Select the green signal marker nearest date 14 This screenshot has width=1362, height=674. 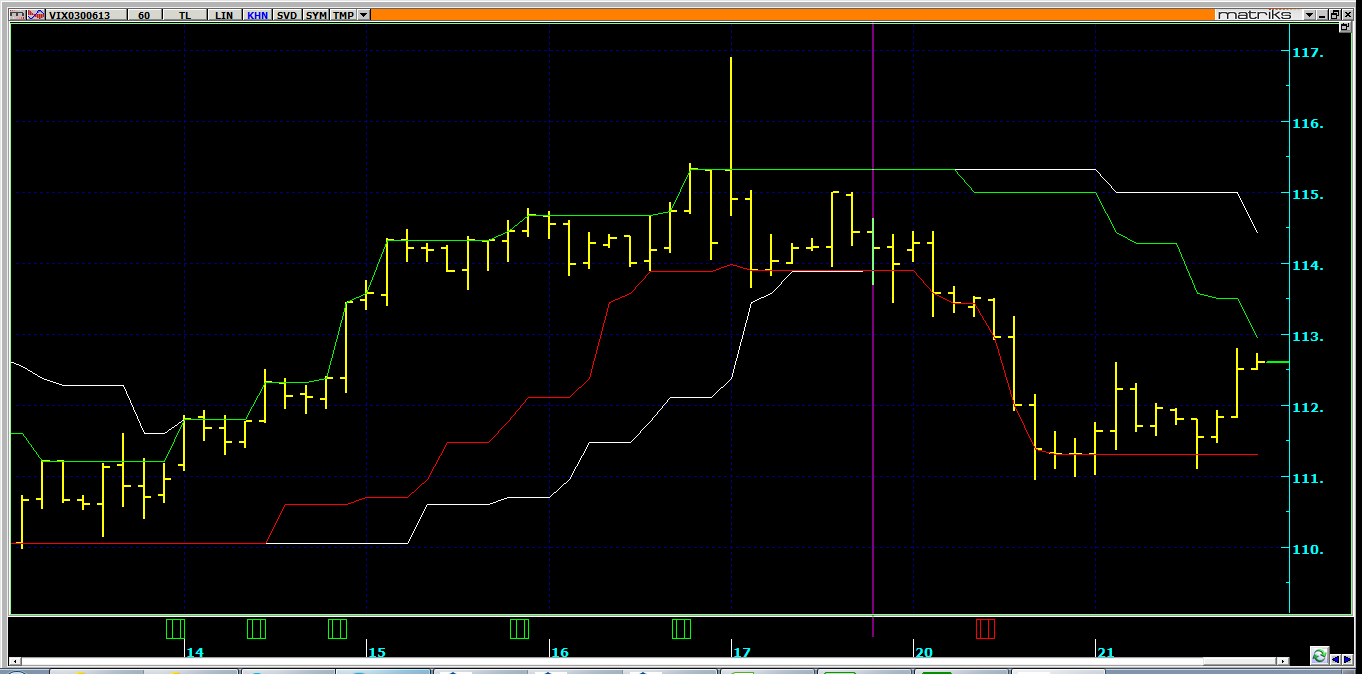pyautogui.click(x=175, y=628)
